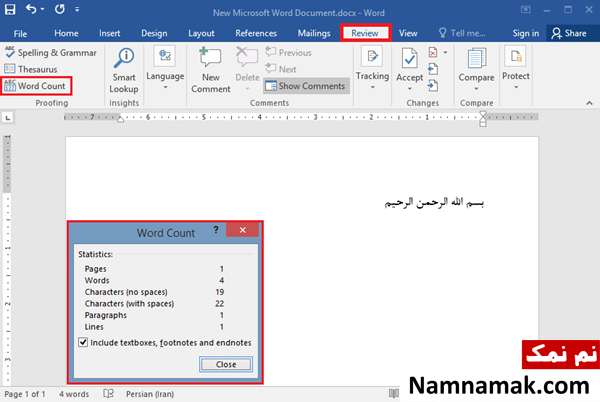Open the Accept dropdown arrow
Image resolution: width=600 pixels, height=402 pixels.
tap(409, 89)
